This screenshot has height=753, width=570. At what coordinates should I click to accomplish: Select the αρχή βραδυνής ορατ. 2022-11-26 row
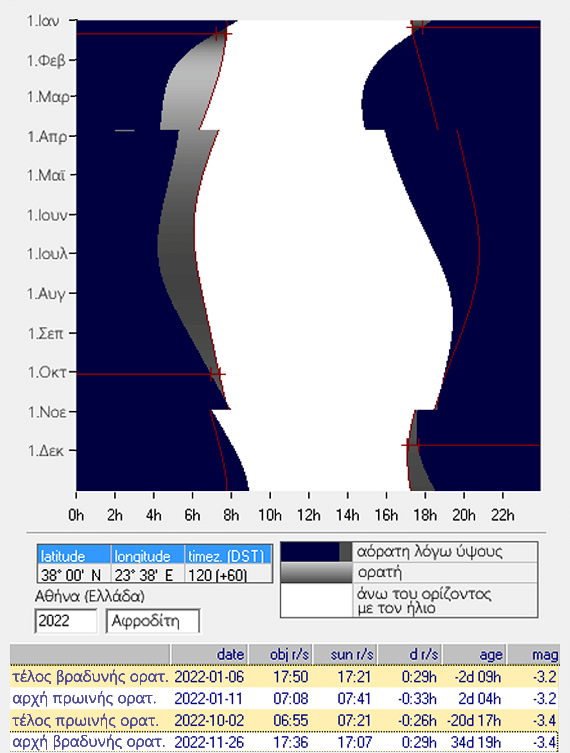(284, 742)
